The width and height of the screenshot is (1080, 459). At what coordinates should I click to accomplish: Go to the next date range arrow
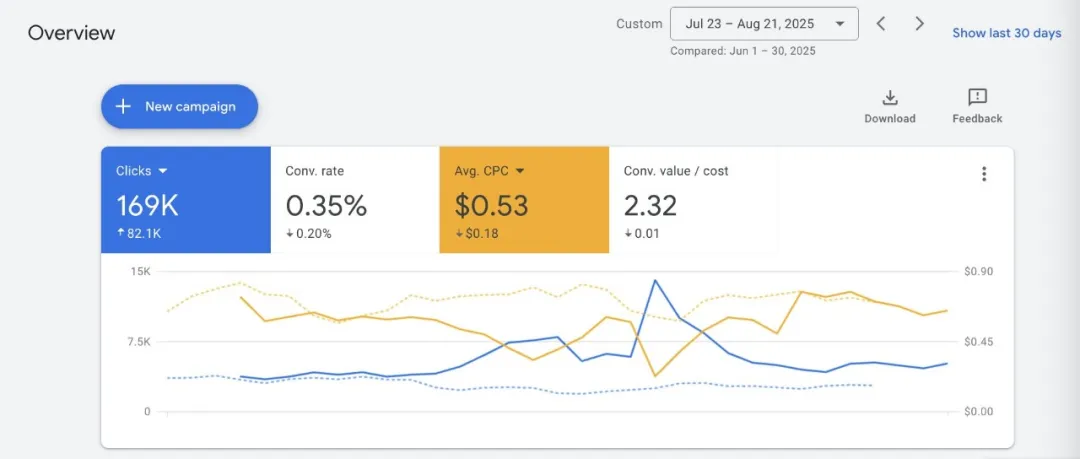point(919,24)
